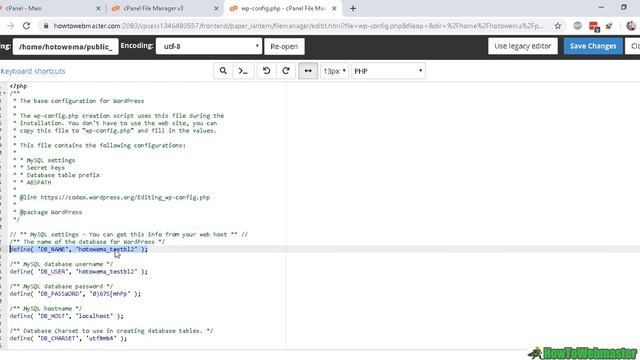The image size is (640, 360).
Task: Open the go-to-line terminal icon
Action: 243,71
